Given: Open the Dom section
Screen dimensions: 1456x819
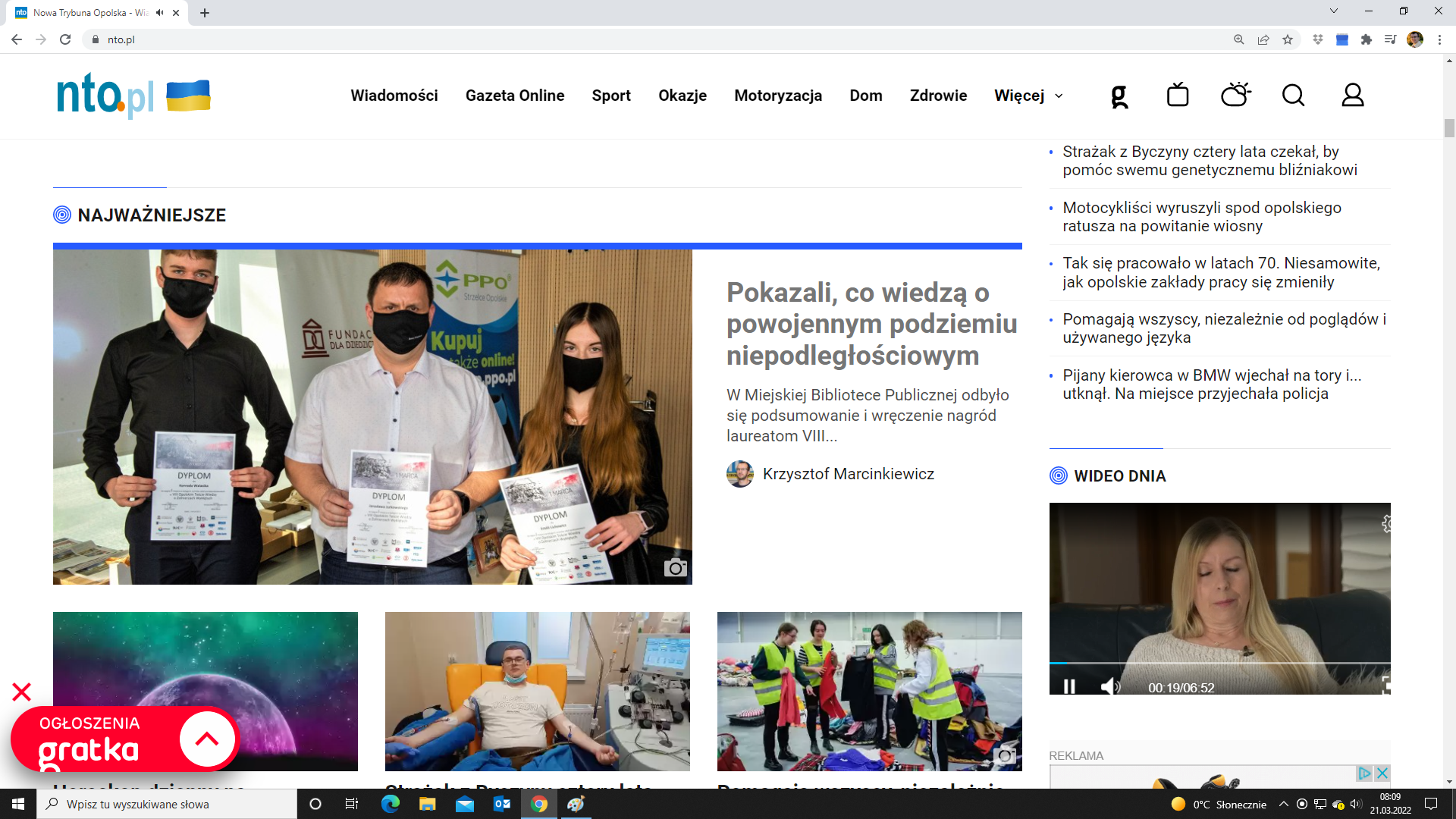Looking at the screenshot, I should (866, 96).
